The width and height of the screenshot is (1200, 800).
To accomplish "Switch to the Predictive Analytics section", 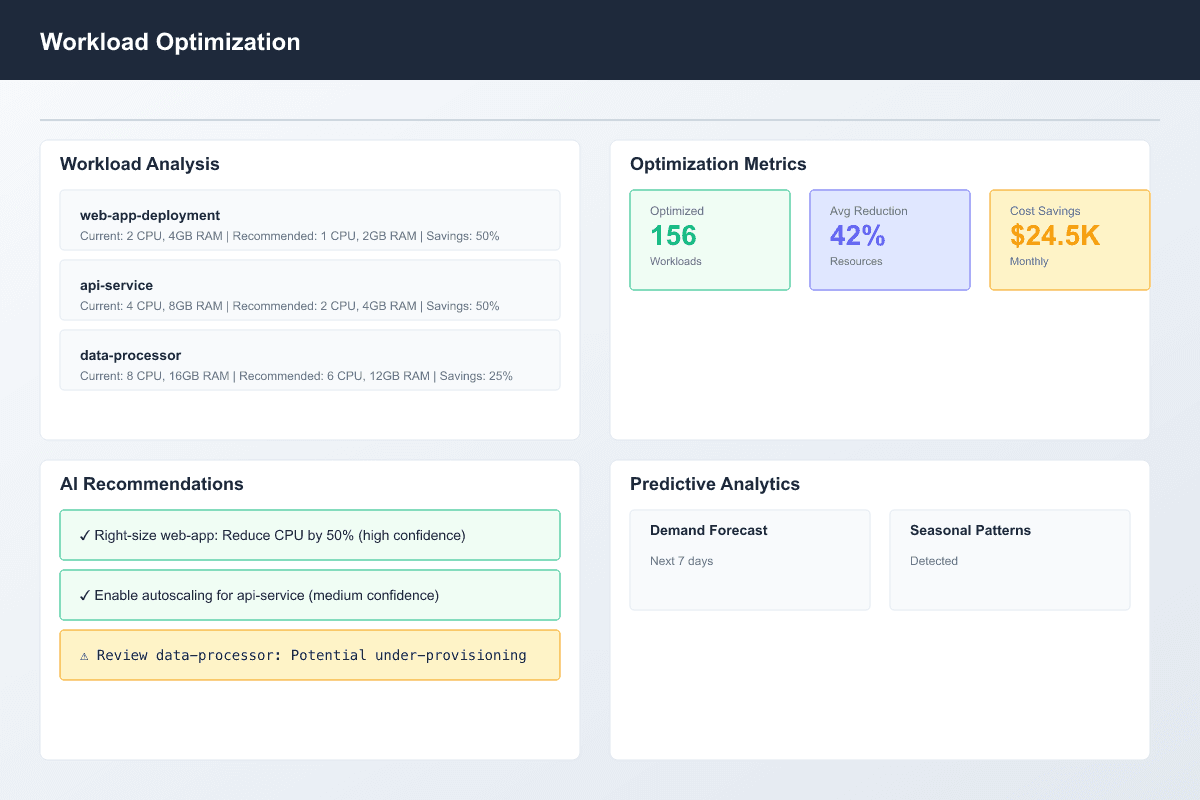I will coord(714,484).
